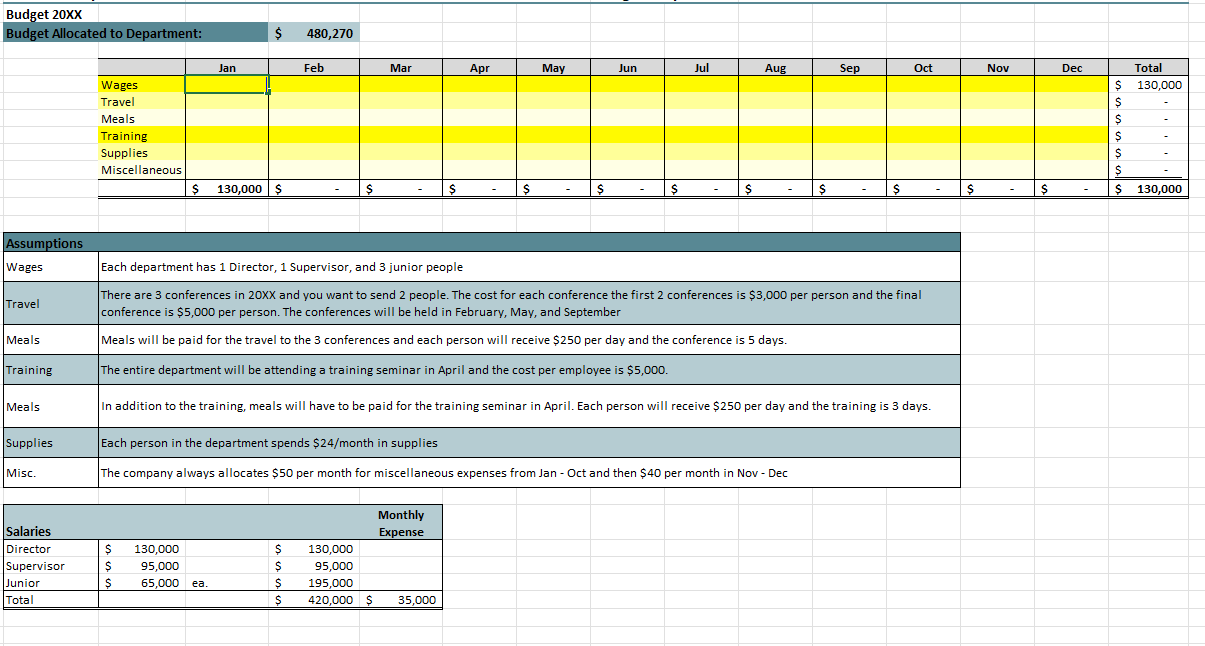The height and width of the screenshot is (646, 1205).
Task: Select the Meals assumption about 3 day training
Action: [529, 406]
